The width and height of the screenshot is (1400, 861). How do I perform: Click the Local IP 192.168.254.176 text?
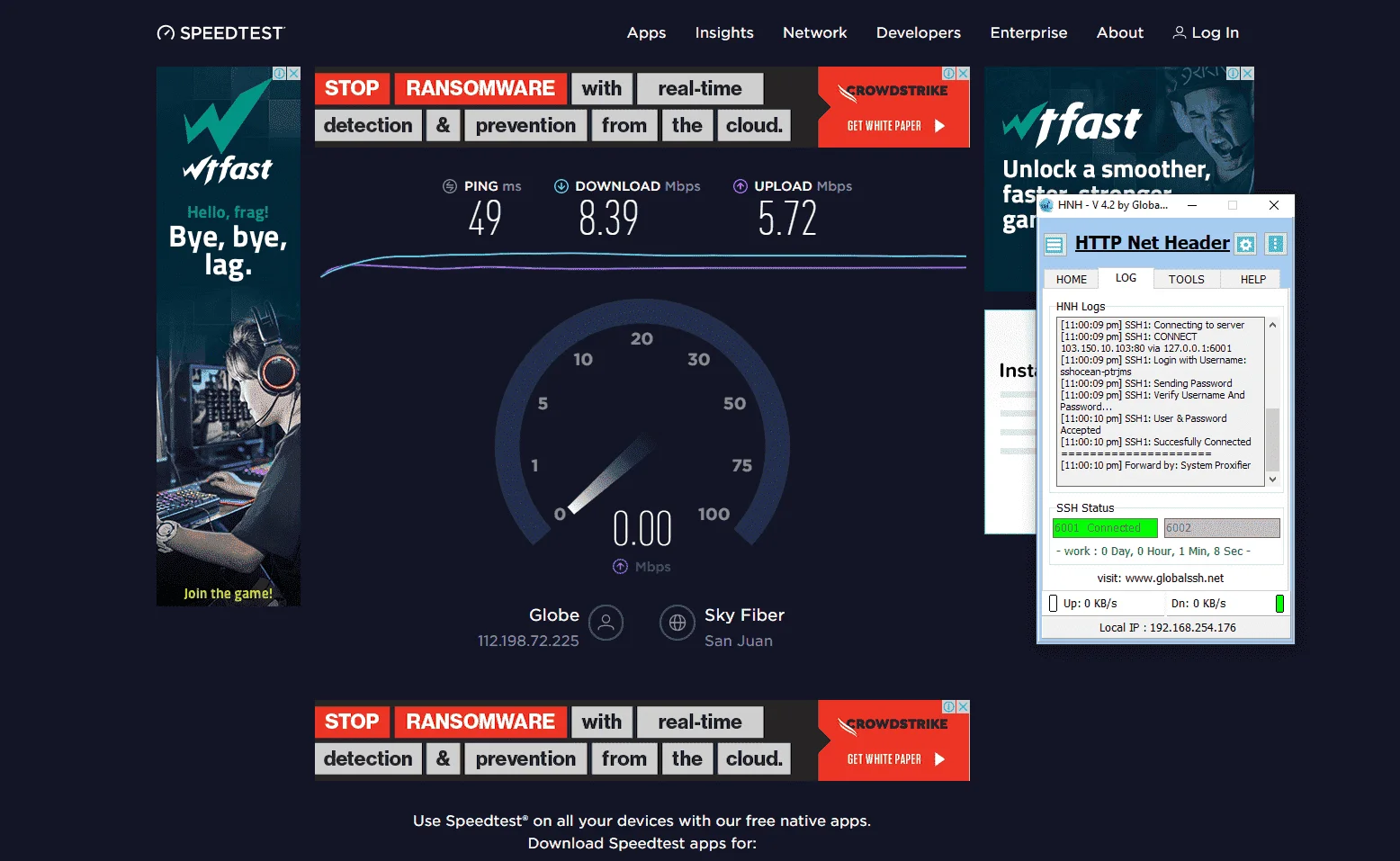click(x=1167, y=628)
